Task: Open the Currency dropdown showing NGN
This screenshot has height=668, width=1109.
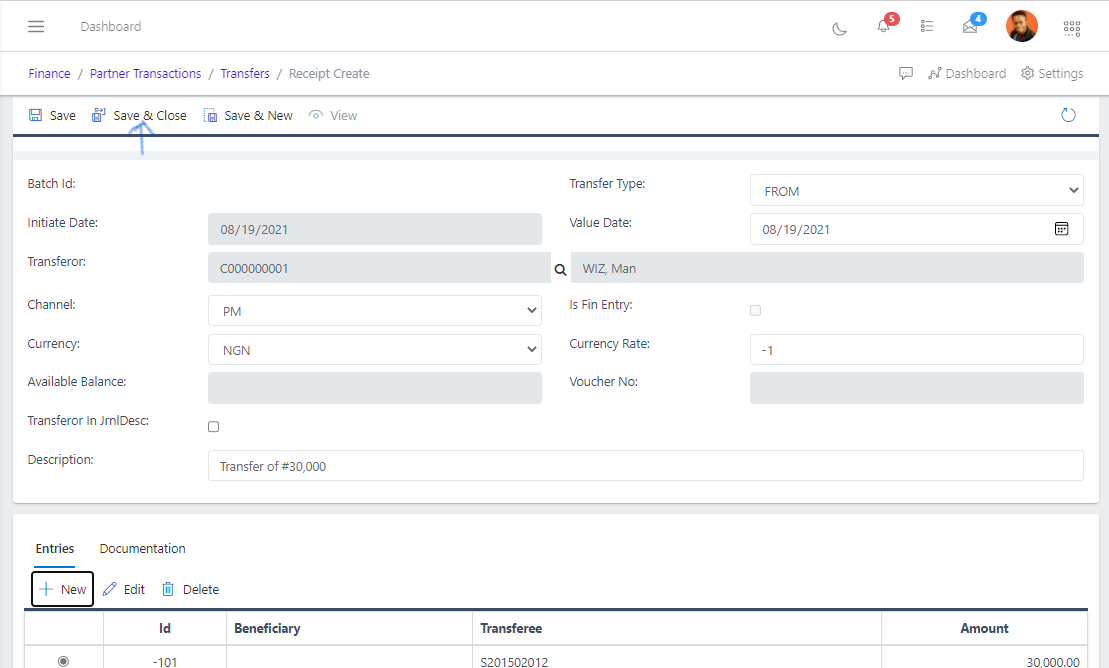Action: 374,350
